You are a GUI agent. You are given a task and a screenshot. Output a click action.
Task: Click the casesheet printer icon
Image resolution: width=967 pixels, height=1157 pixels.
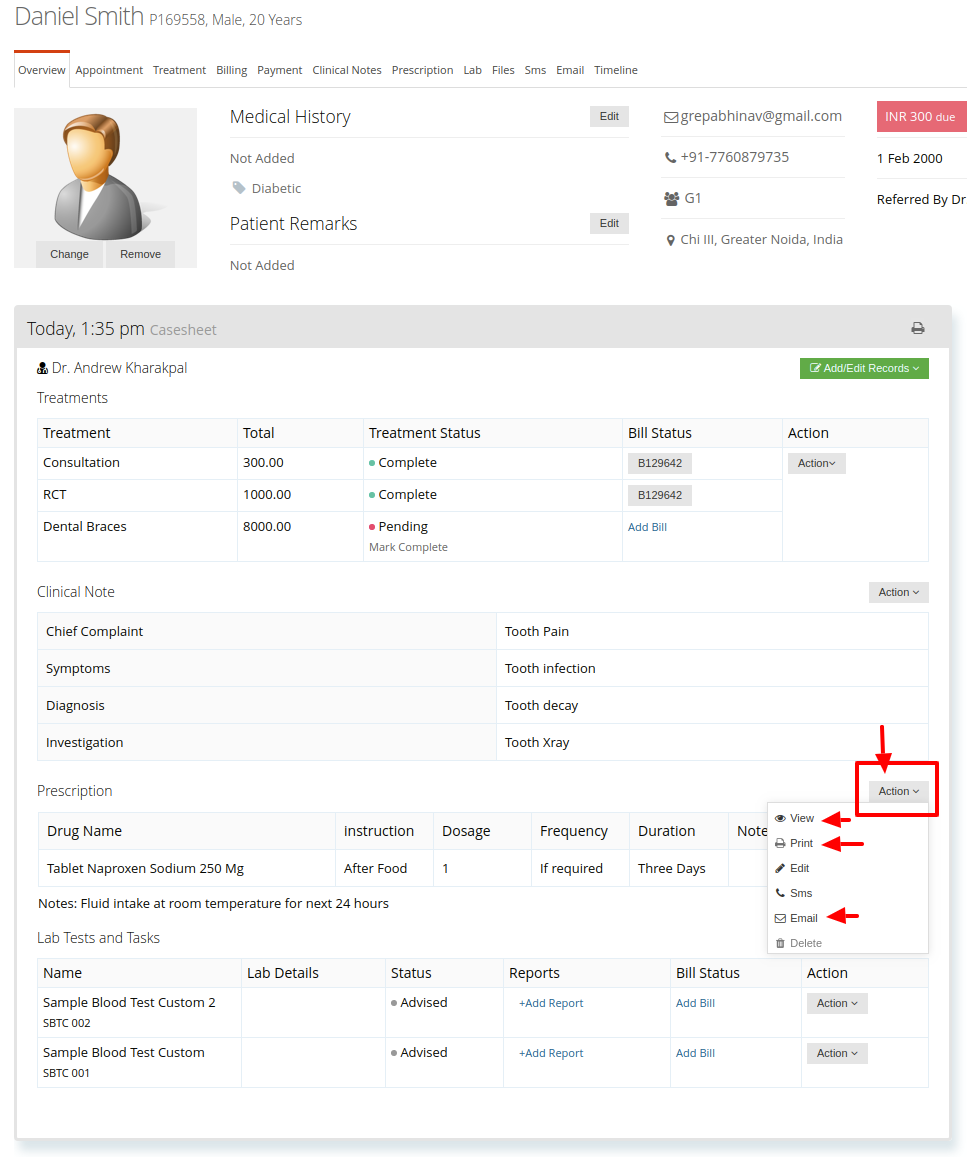[918, 328]
